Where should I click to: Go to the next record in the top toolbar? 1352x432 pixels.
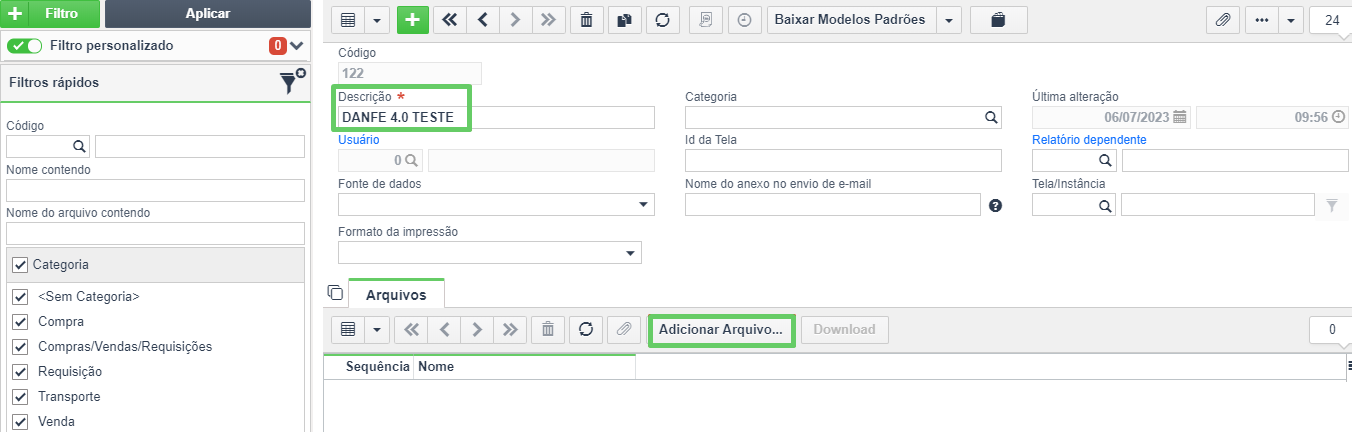click(x=514, y=20)
